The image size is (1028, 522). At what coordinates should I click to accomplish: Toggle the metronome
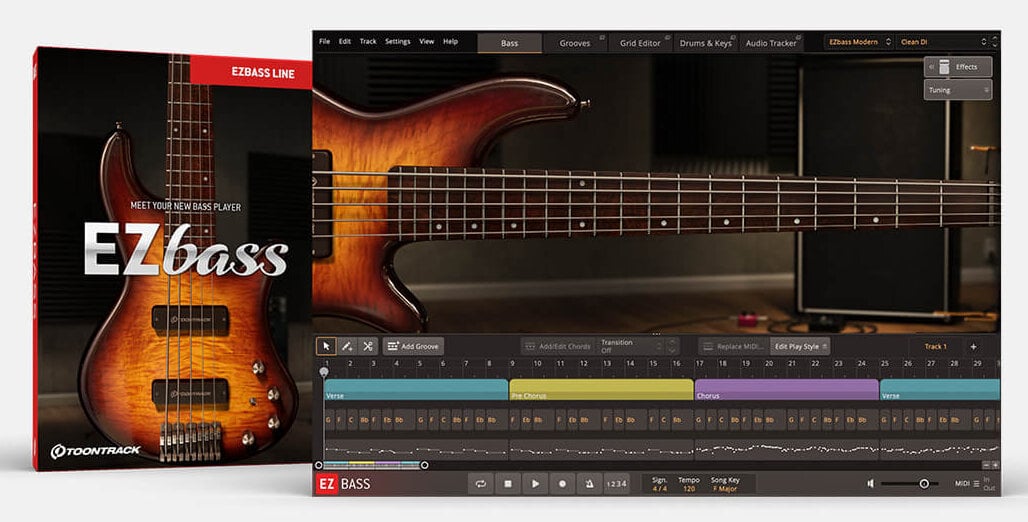click(589, 484)
